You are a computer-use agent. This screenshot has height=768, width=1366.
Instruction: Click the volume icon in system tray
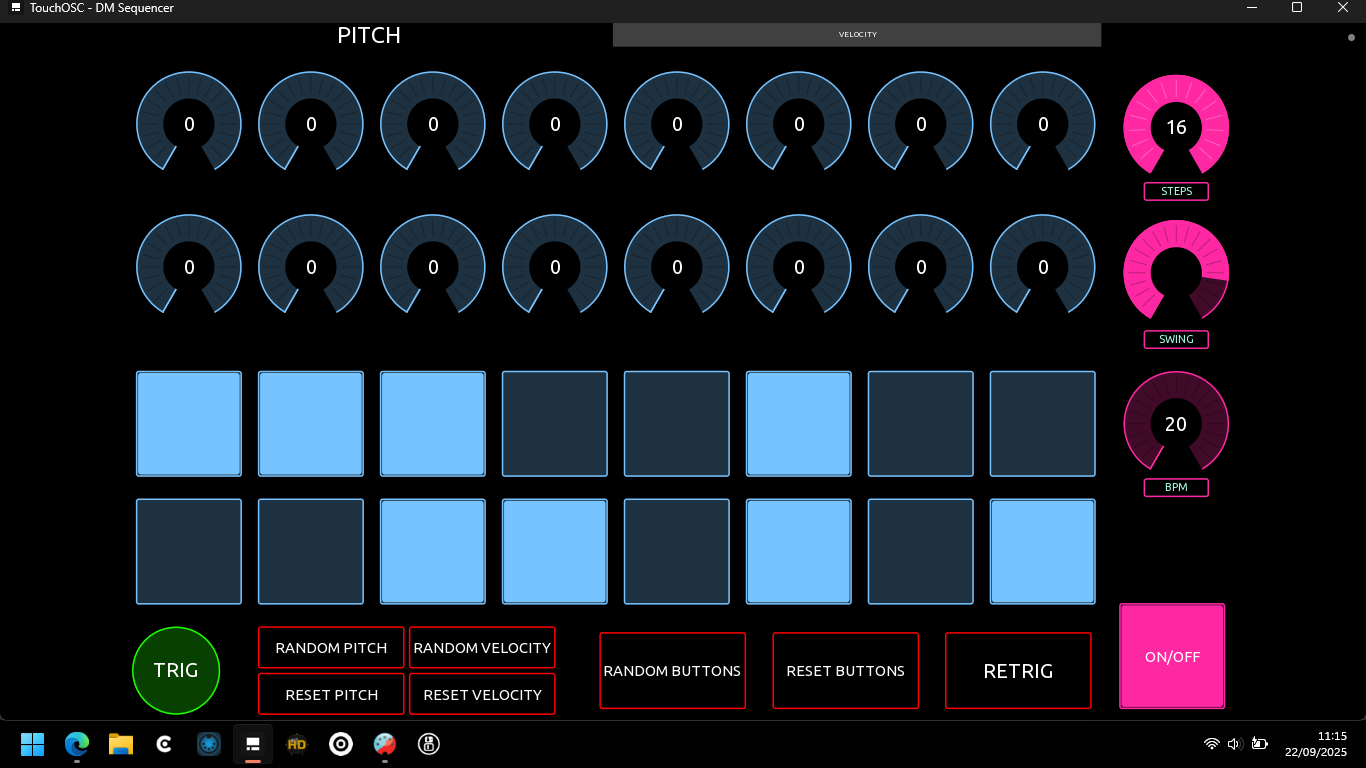click(1234, 743)
